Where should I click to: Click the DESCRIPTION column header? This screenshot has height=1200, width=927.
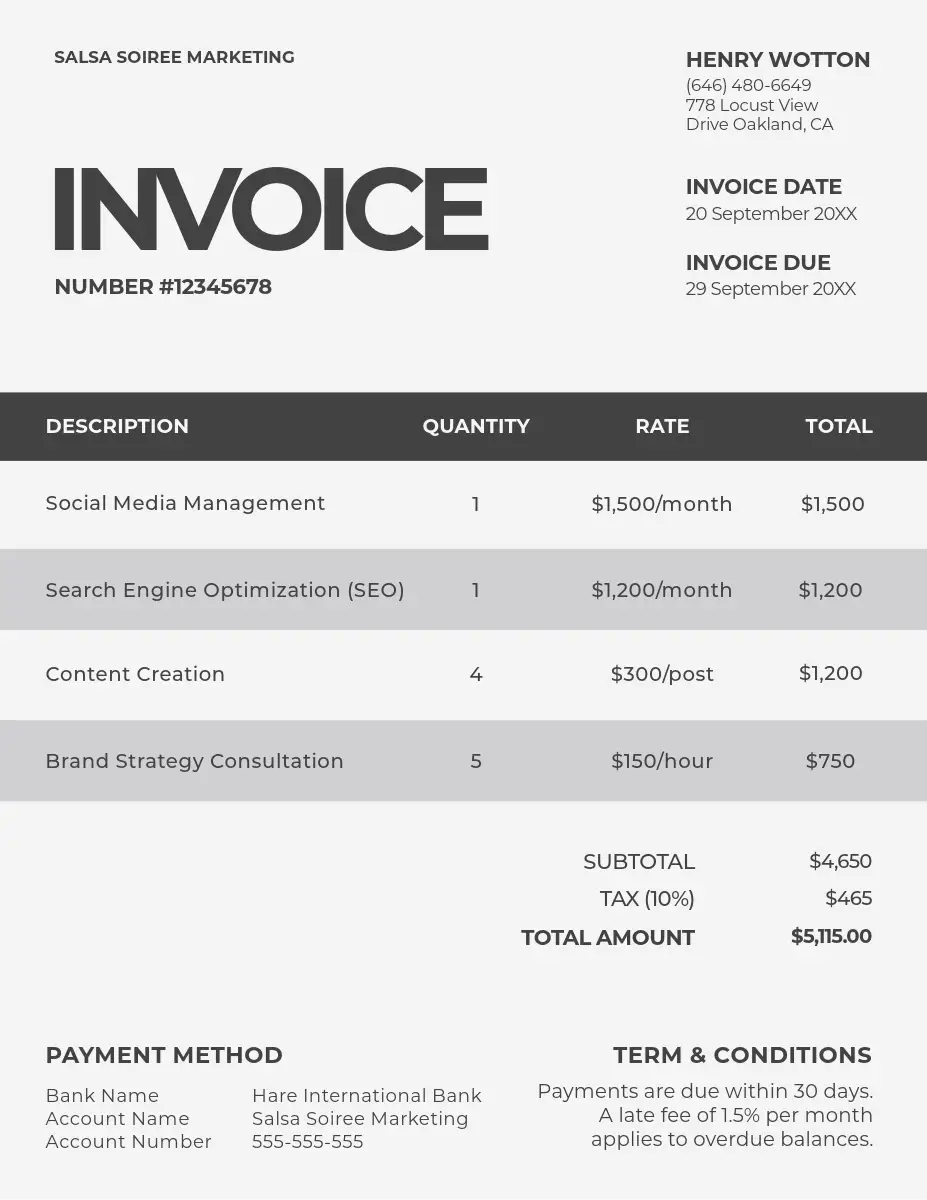(117, 427)
